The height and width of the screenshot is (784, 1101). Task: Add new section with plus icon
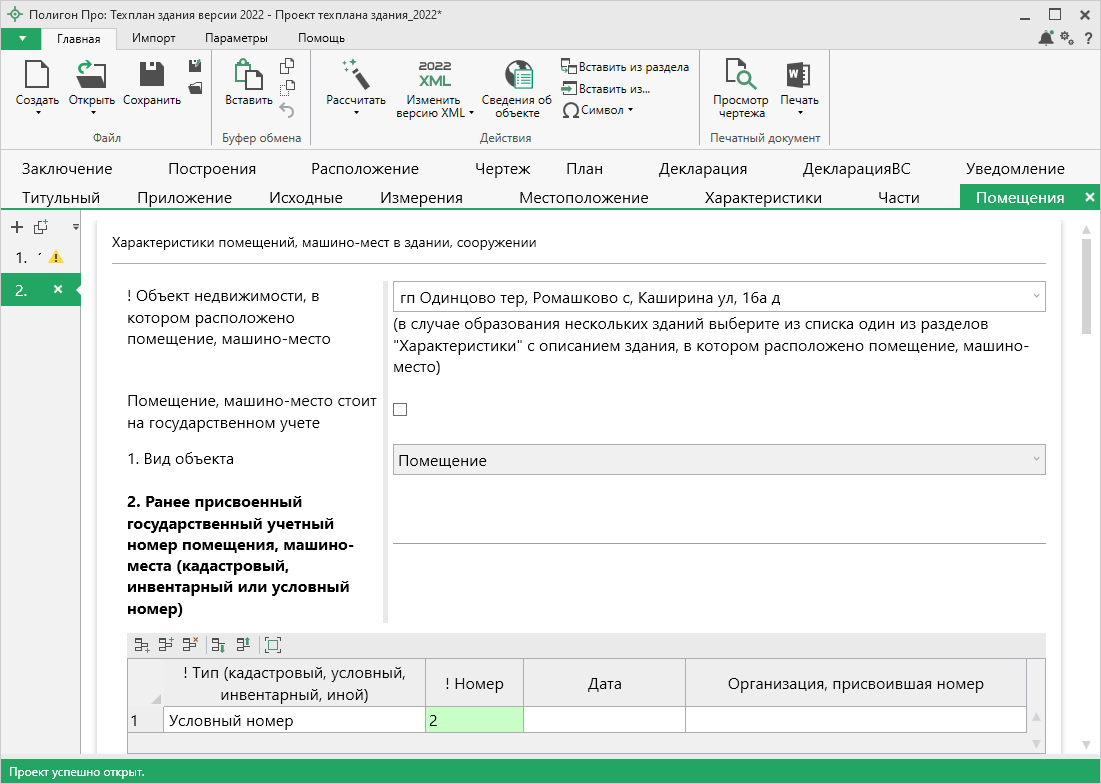(17, 227)
